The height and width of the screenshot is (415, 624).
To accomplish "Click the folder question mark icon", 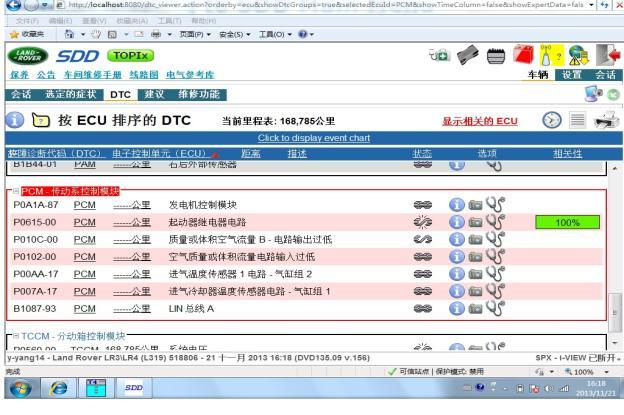I will pyautogui.click(x=41, y=120).
